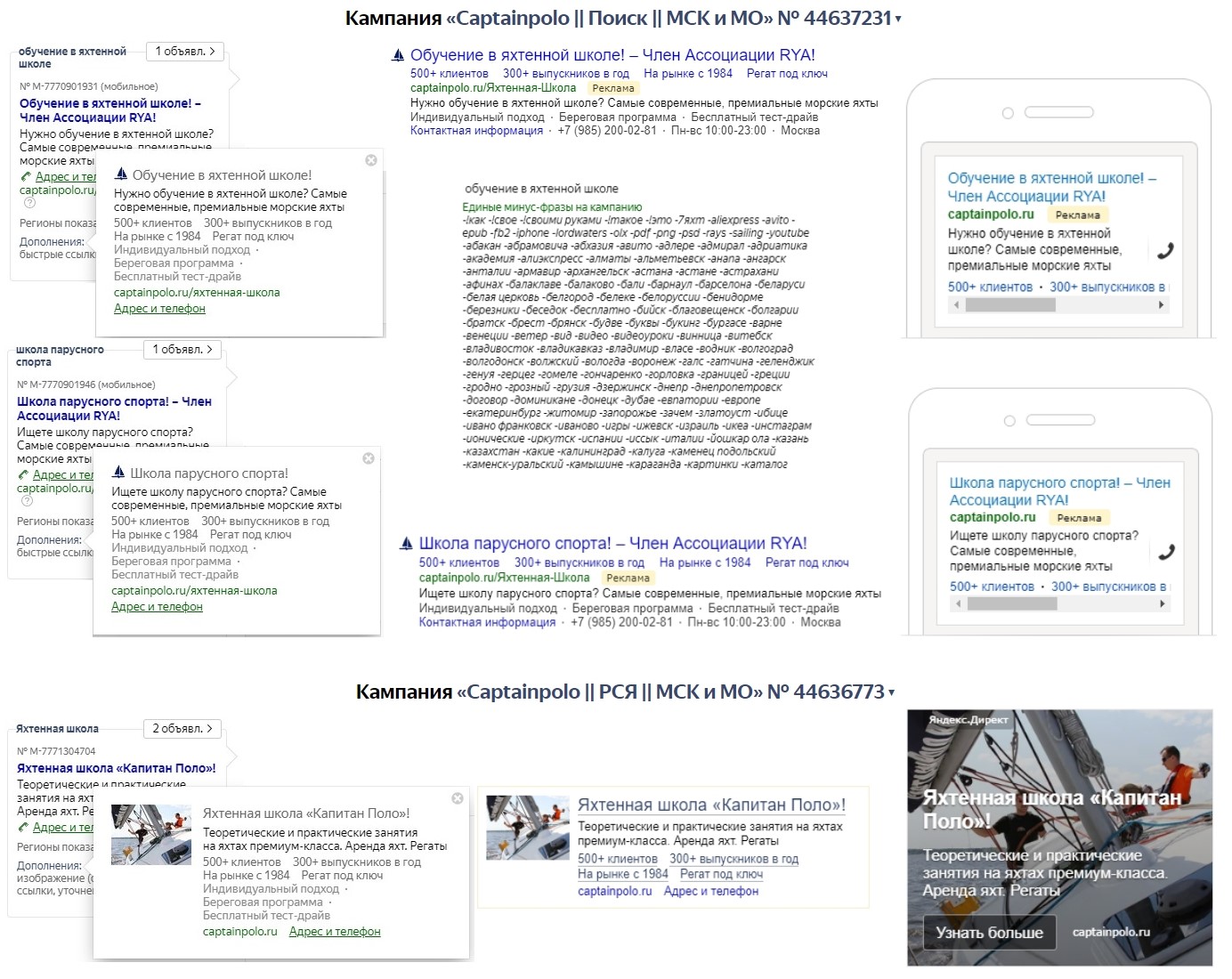
Task: Click «500+ клиентов» sitelink in Школа парусного спорта search ad
Action: (459, 562)
